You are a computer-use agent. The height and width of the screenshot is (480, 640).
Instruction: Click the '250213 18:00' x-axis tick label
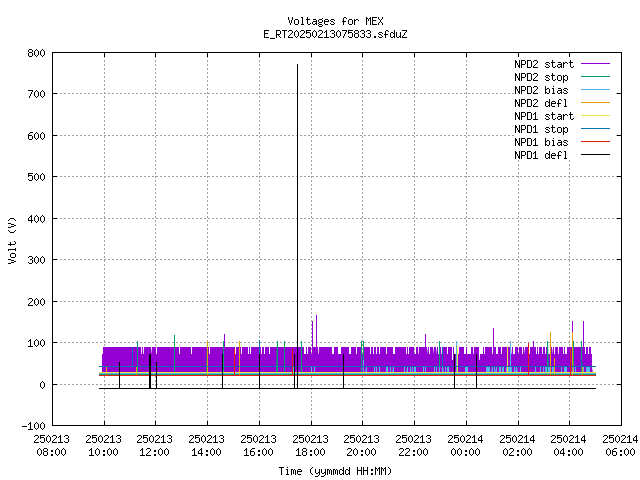coord(311,446)
